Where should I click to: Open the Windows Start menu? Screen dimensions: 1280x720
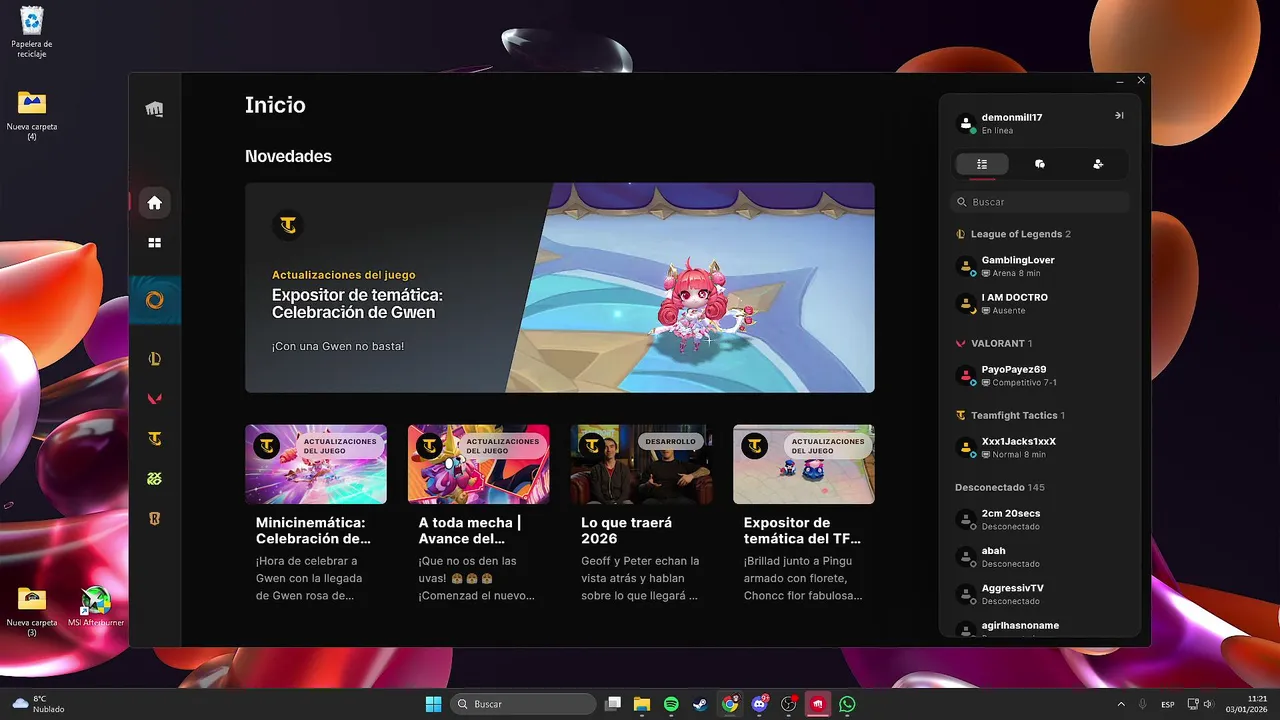[x=433, y=704]
